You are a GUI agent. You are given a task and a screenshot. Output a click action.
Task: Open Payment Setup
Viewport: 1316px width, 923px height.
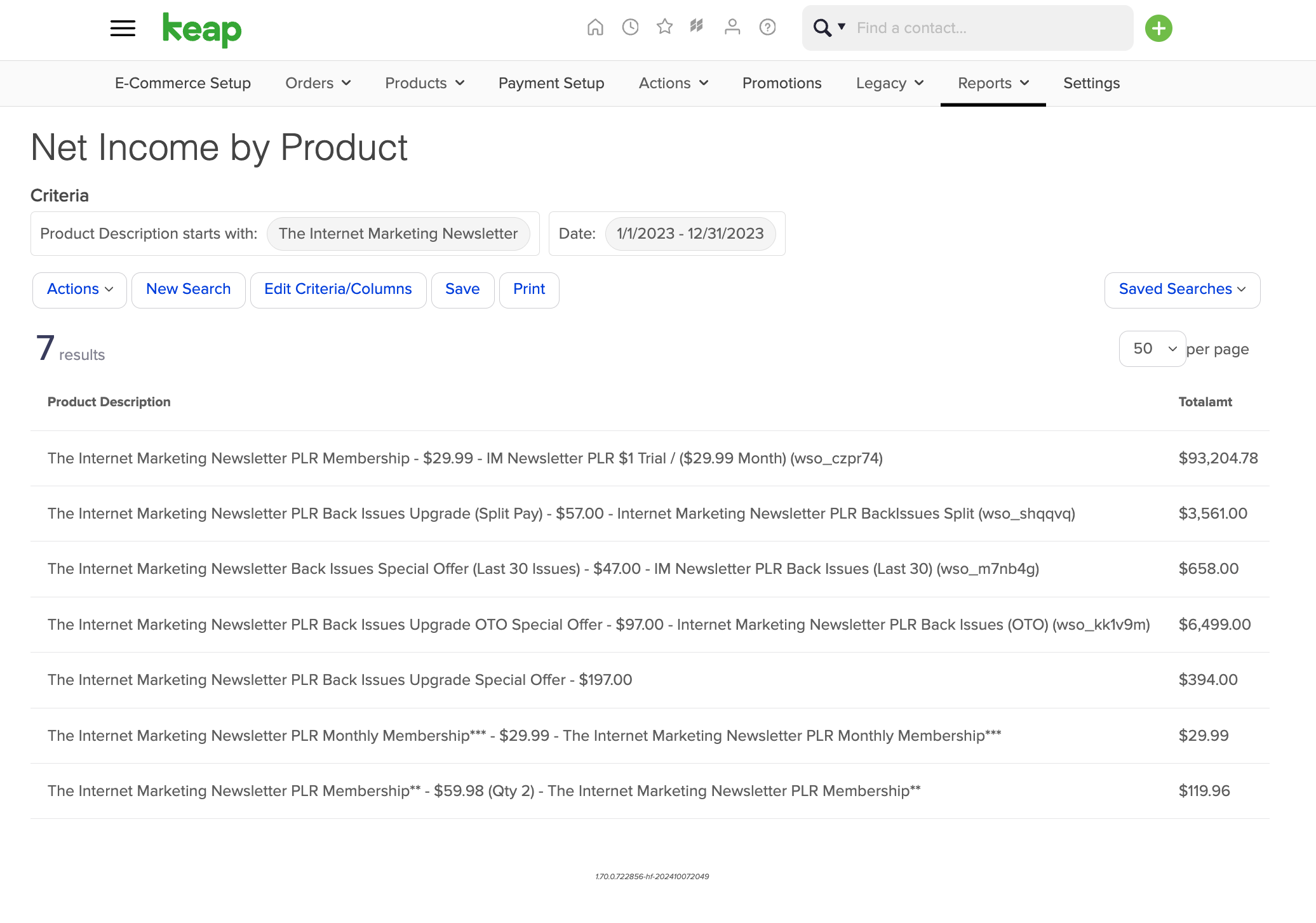coord(551,83)
